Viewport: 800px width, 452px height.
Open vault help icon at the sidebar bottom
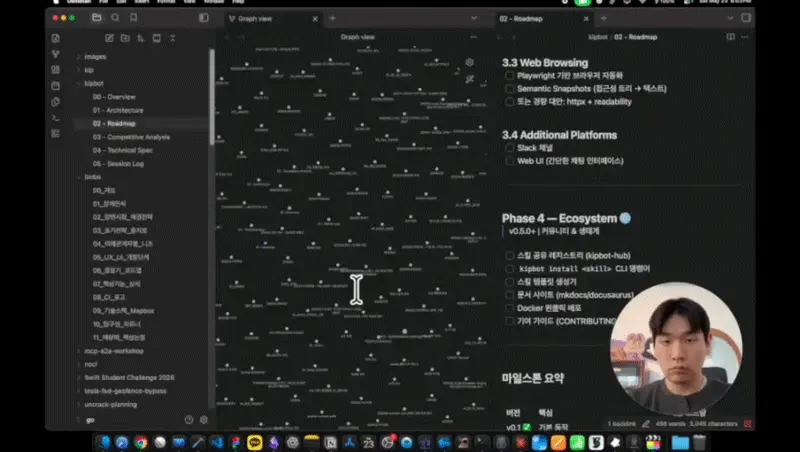(x=189, y=419)
